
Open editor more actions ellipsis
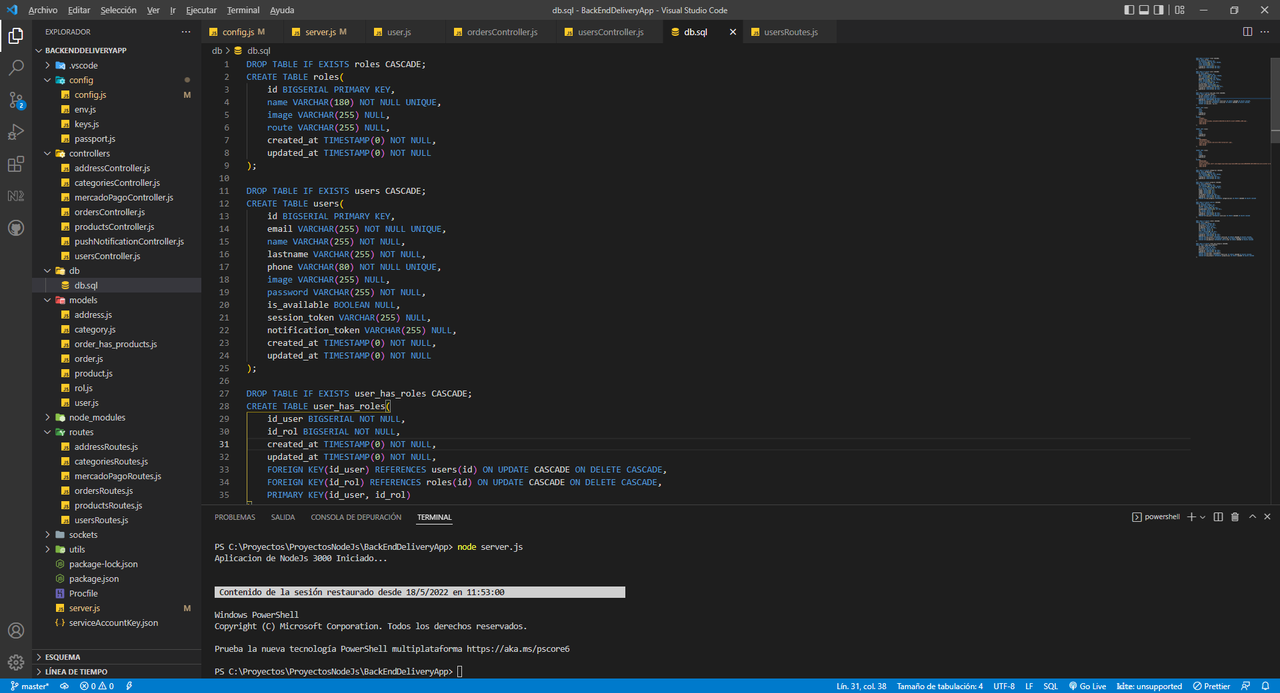[x=1267, y=32]
